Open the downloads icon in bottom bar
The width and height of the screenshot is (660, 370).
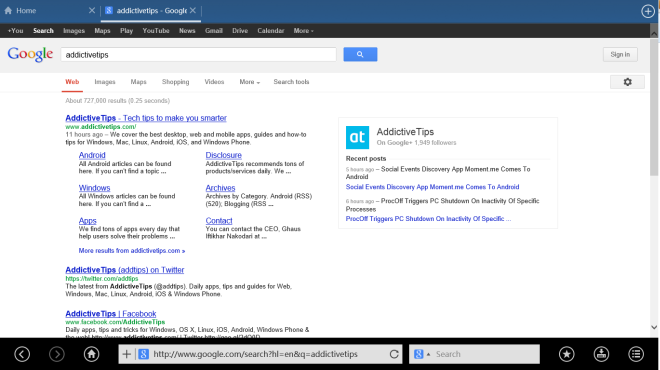pos(601,354)
